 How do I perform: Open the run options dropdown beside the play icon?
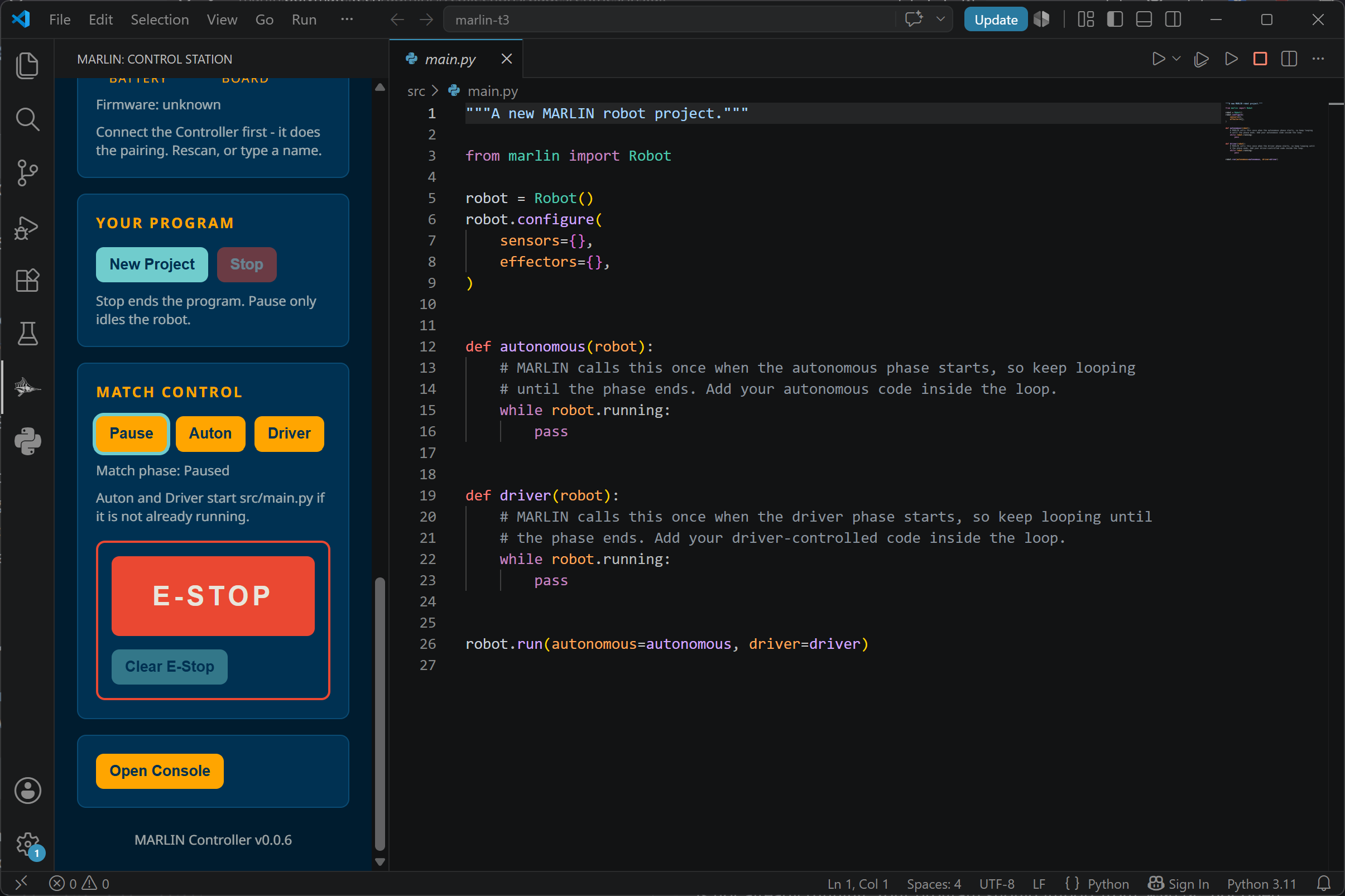pos(1176,59)
